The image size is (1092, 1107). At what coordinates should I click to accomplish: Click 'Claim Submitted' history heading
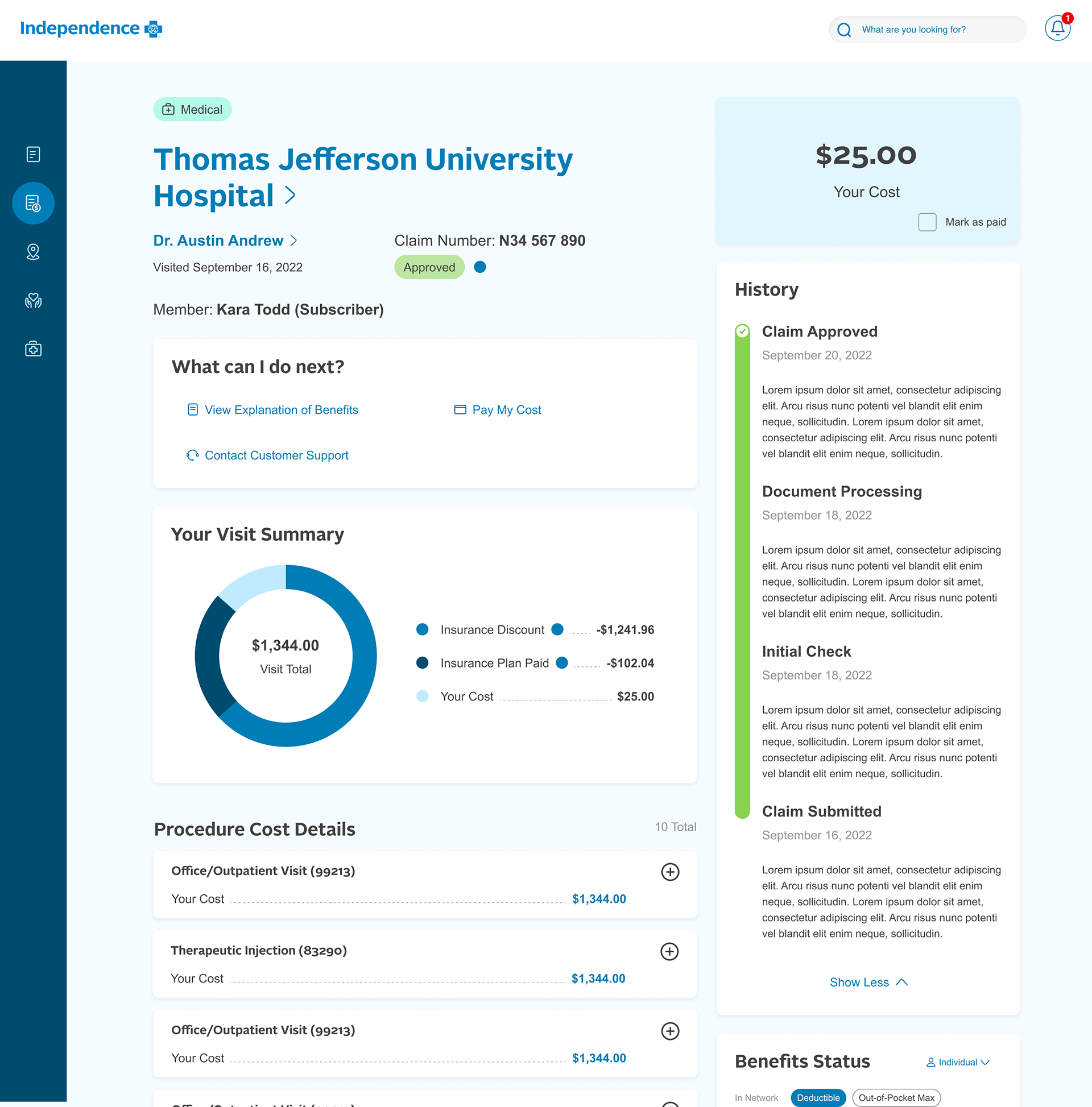pos(821,811)
